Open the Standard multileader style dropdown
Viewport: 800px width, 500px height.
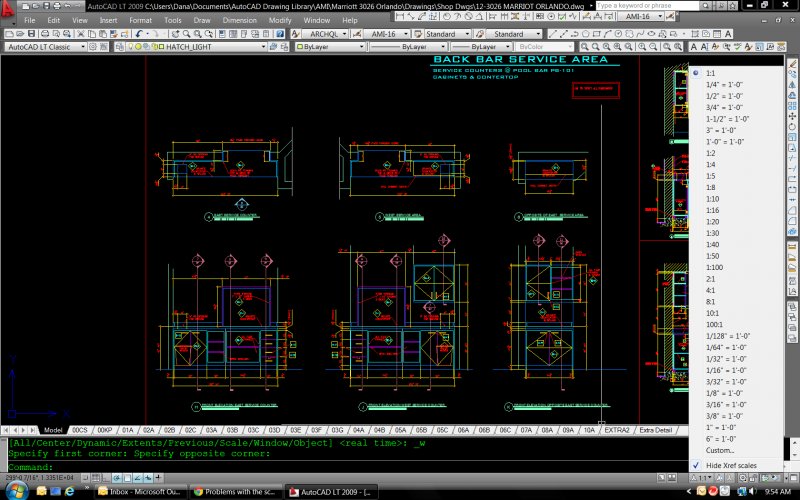point(538,34)
